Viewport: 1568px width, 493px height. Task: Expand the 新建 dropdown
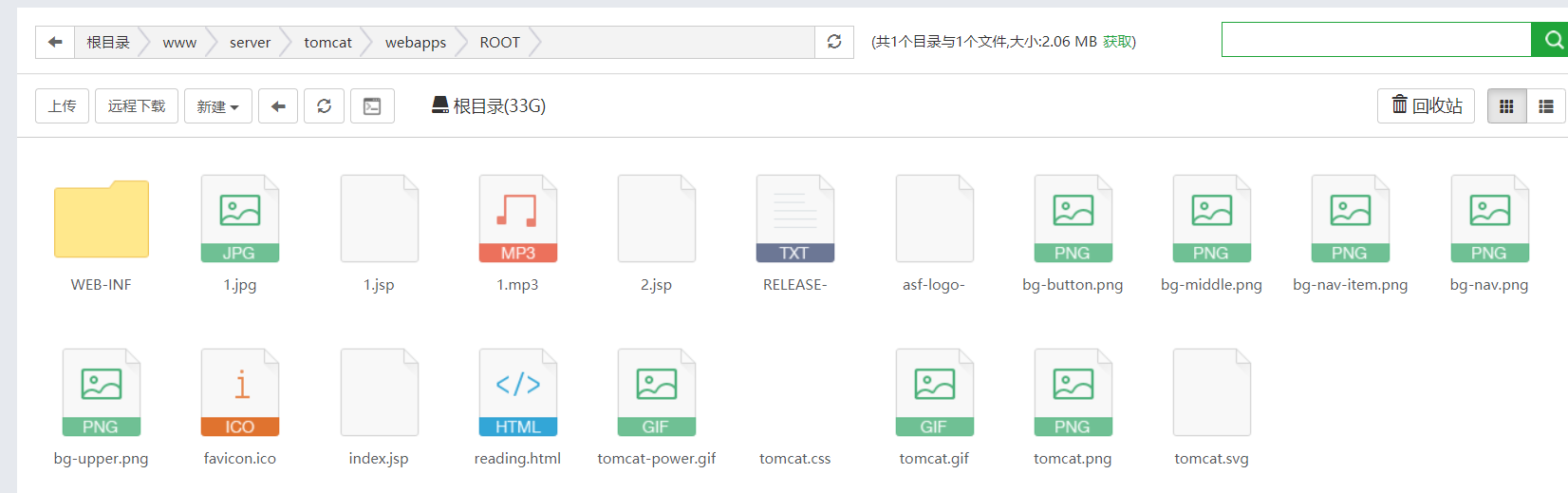point(218,106)
